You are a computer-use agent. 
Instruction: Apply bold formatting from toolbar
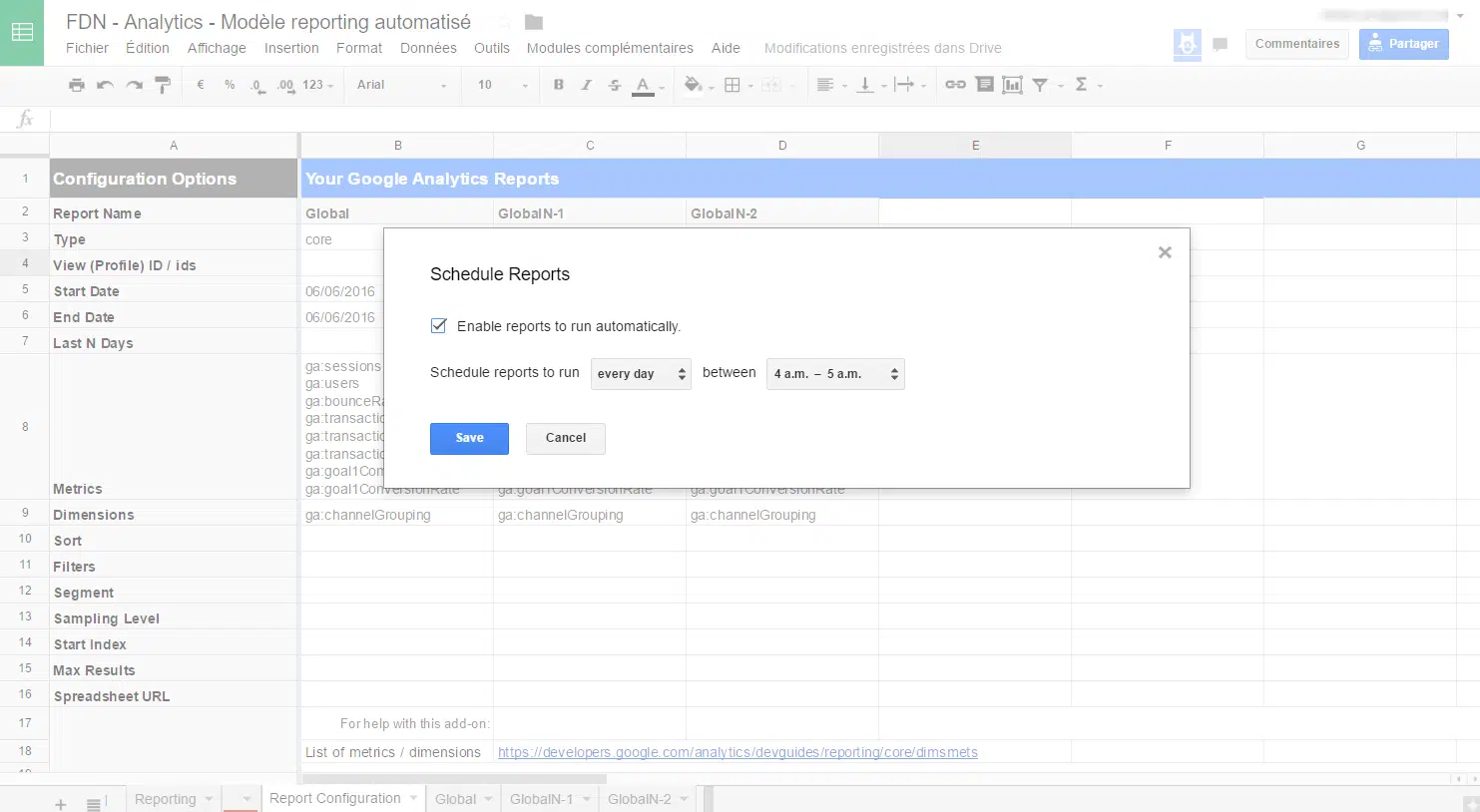pos(559,85)
